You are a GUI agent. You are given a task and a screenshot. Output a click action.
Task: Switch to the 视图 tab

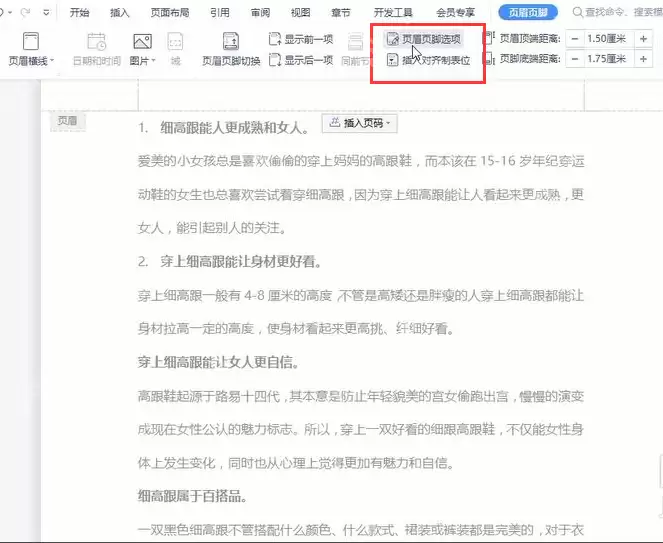pos(300,12)
